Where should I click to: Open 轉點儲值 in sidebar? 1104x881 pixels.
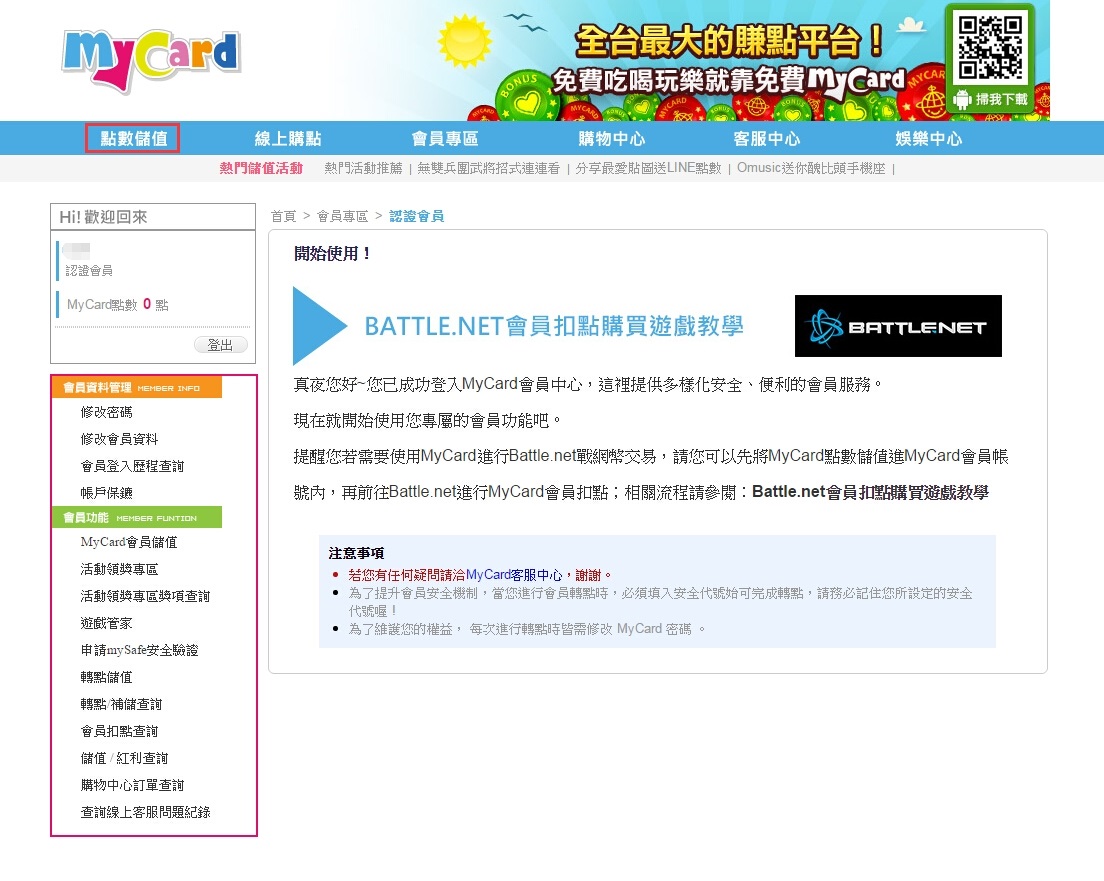[106, 677]
